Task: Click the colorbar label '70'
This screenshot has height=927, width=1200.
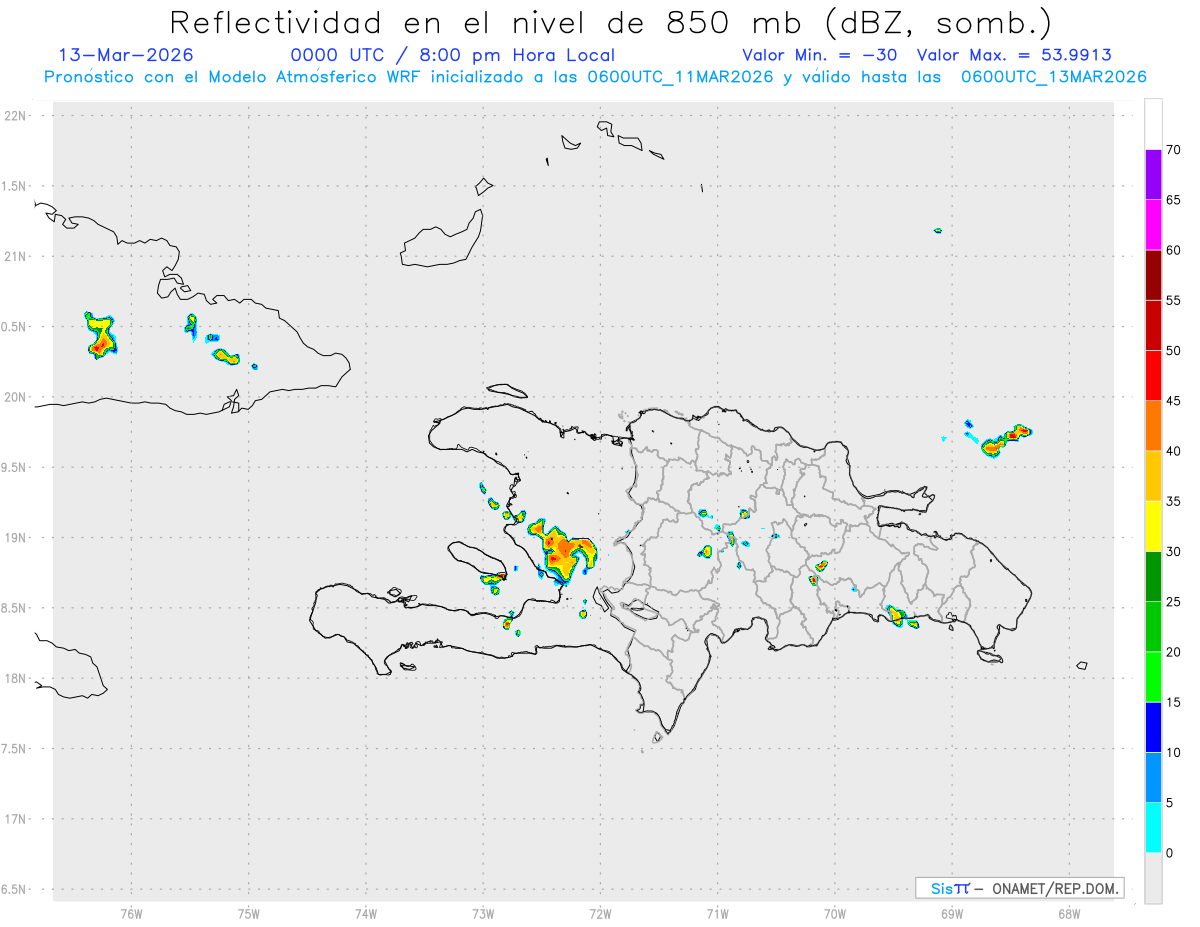Action: (1173, 150)
